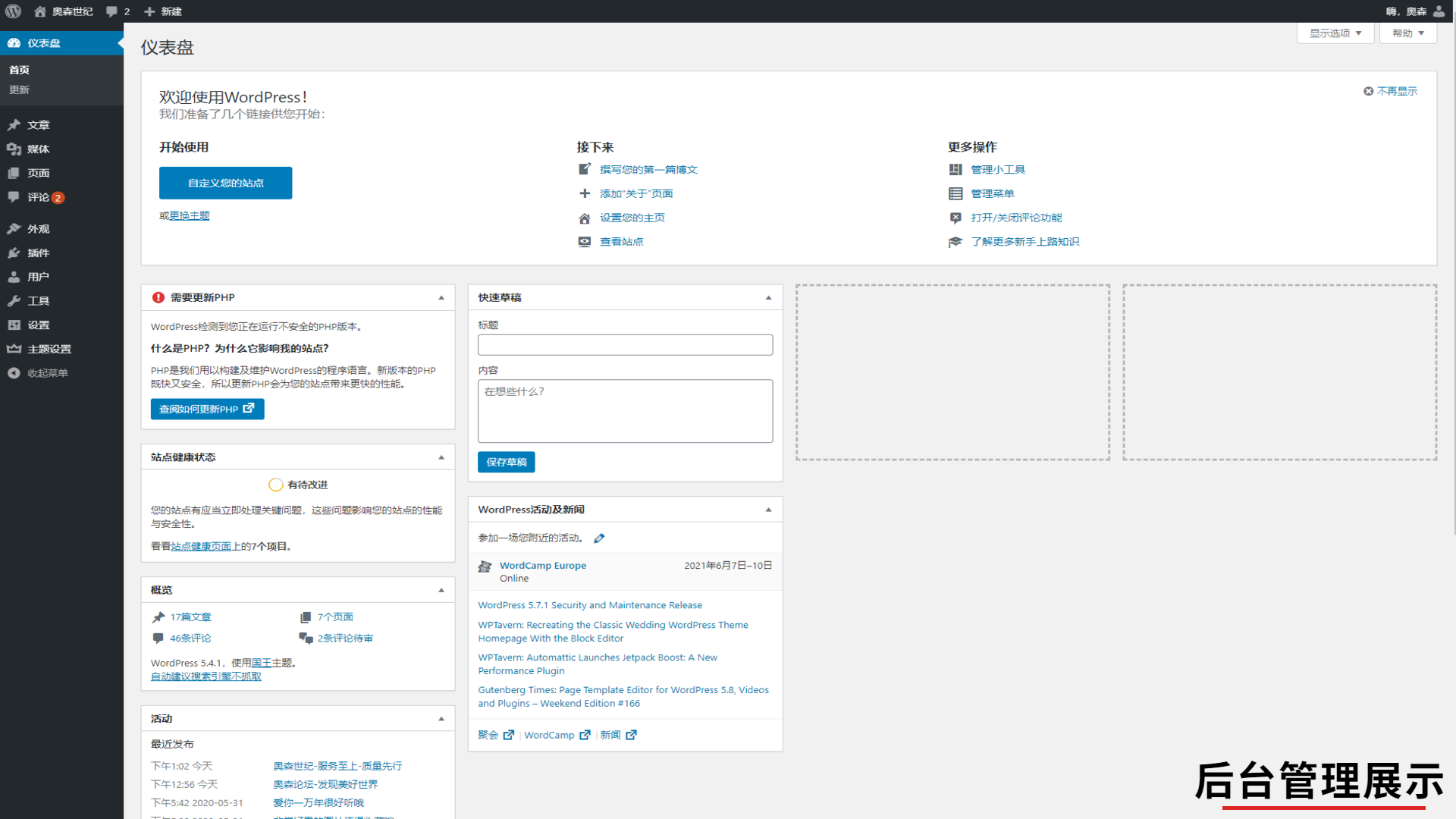
Task: Click the 标题 title input field
Action: pos(625,345)
